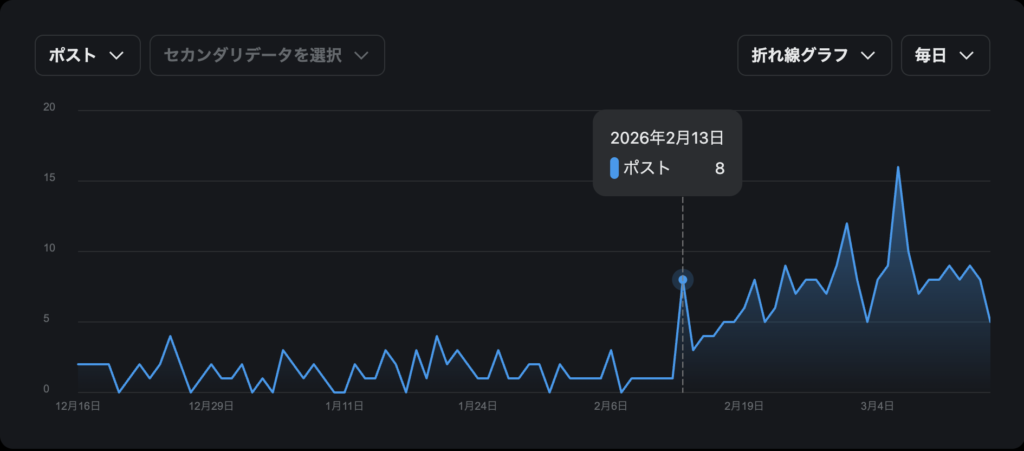Image resolution: width=1024 pixels, height=451 pixels.
Task: Click the chevron arrow beside 折れ線グラフ
Action: [868, 56]
